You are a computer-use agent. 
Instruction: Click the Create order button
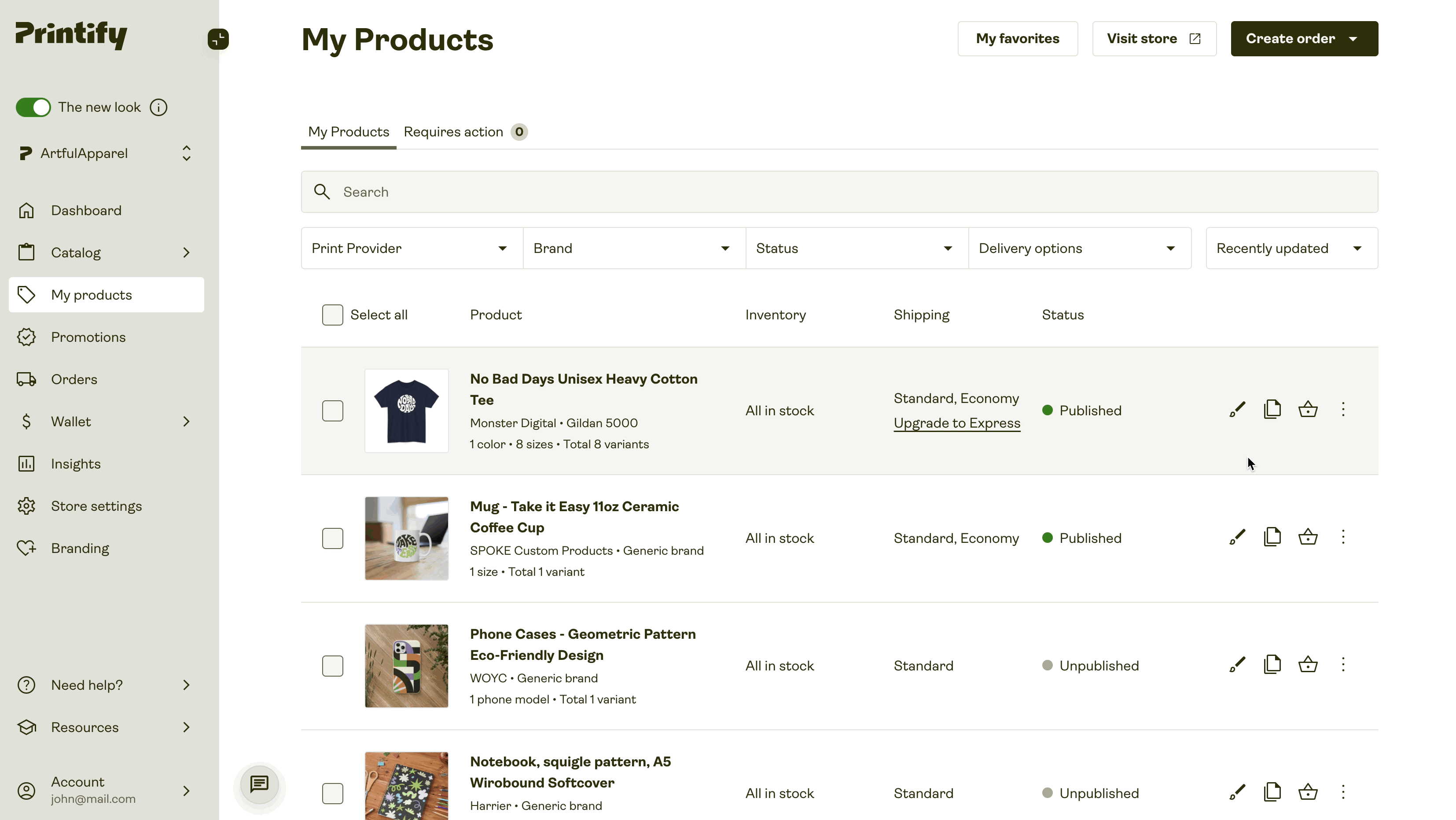[x=1304, y=39]
